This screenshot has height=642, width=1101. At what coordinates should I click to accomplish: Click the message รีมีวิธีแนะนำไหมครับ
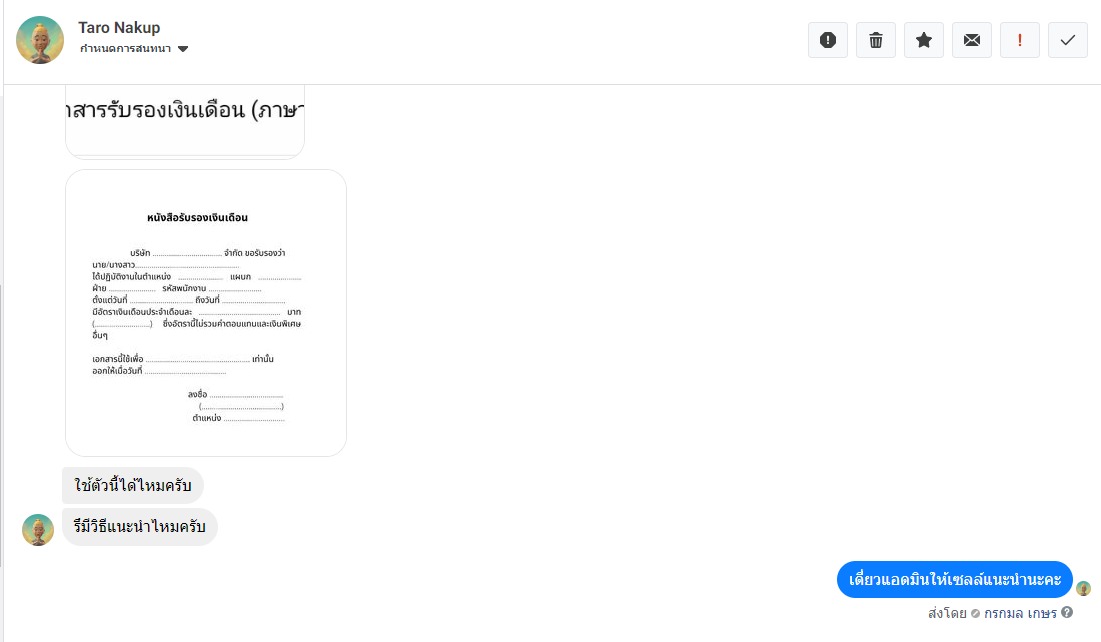point(140,527)
